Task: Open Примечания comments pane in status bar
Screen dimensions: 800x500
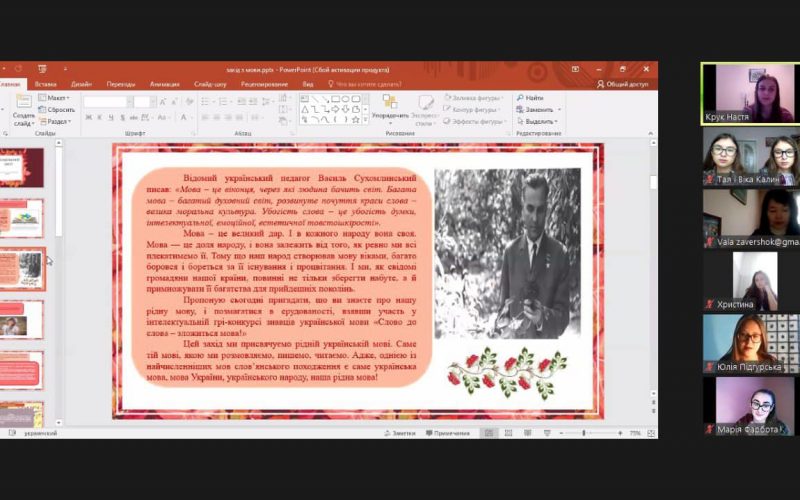Action: click(x=446, y=433)
